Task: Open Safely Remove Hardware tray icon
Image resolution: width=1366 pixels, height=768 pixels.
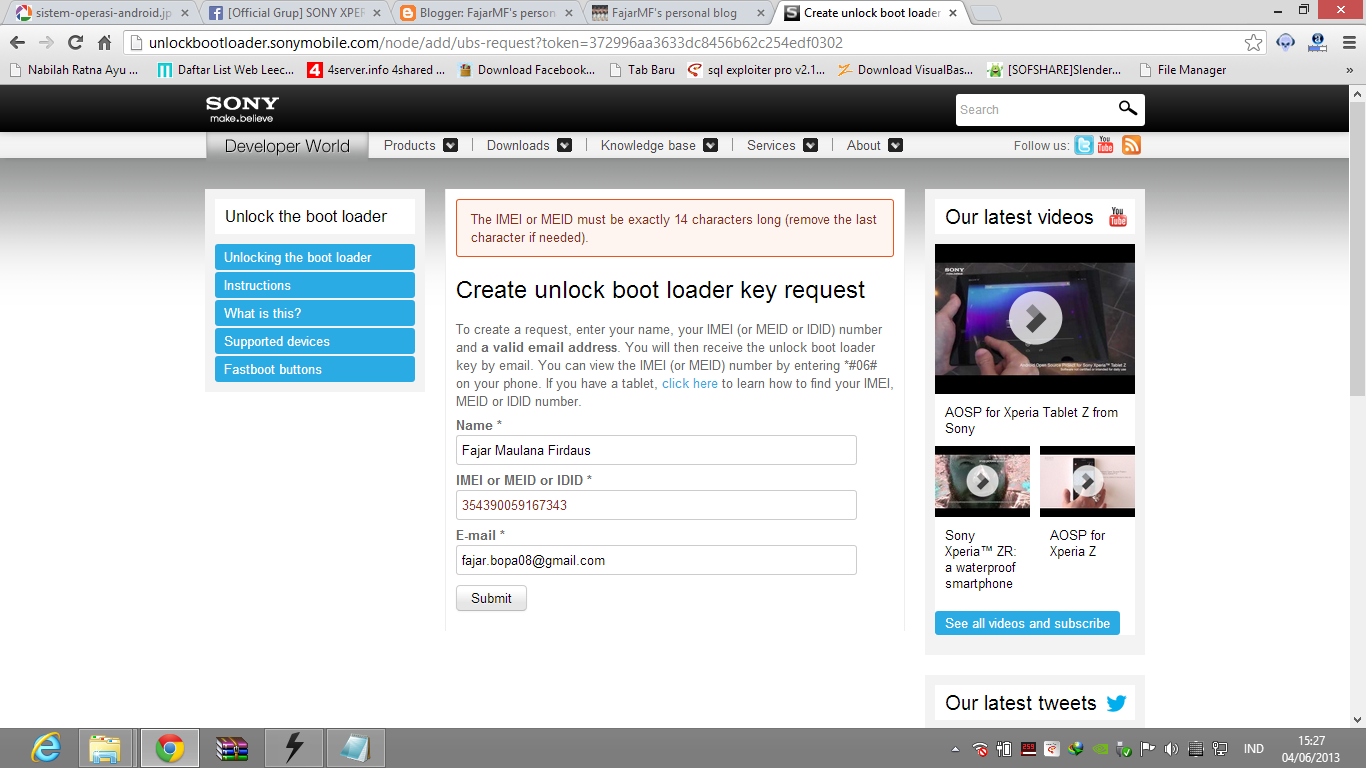Action: coord(1123,749)
